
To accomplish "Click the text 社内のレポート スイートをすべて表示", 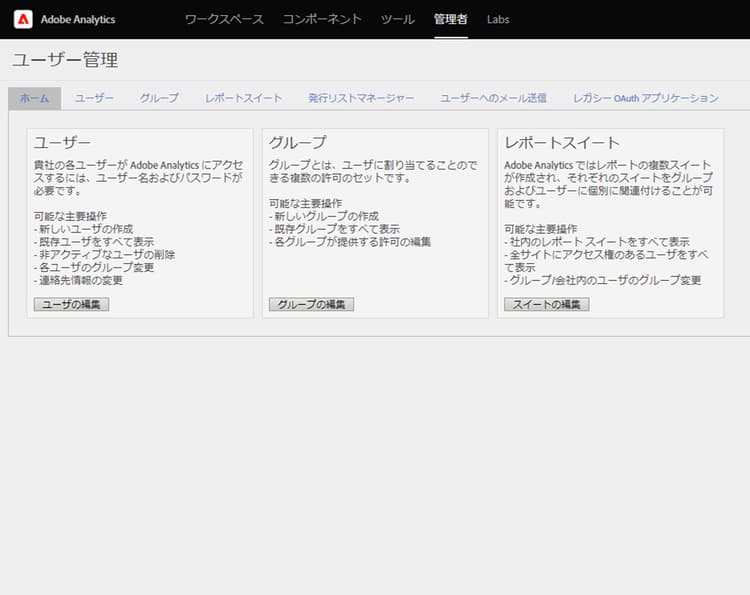I will [x=600, y=242].
